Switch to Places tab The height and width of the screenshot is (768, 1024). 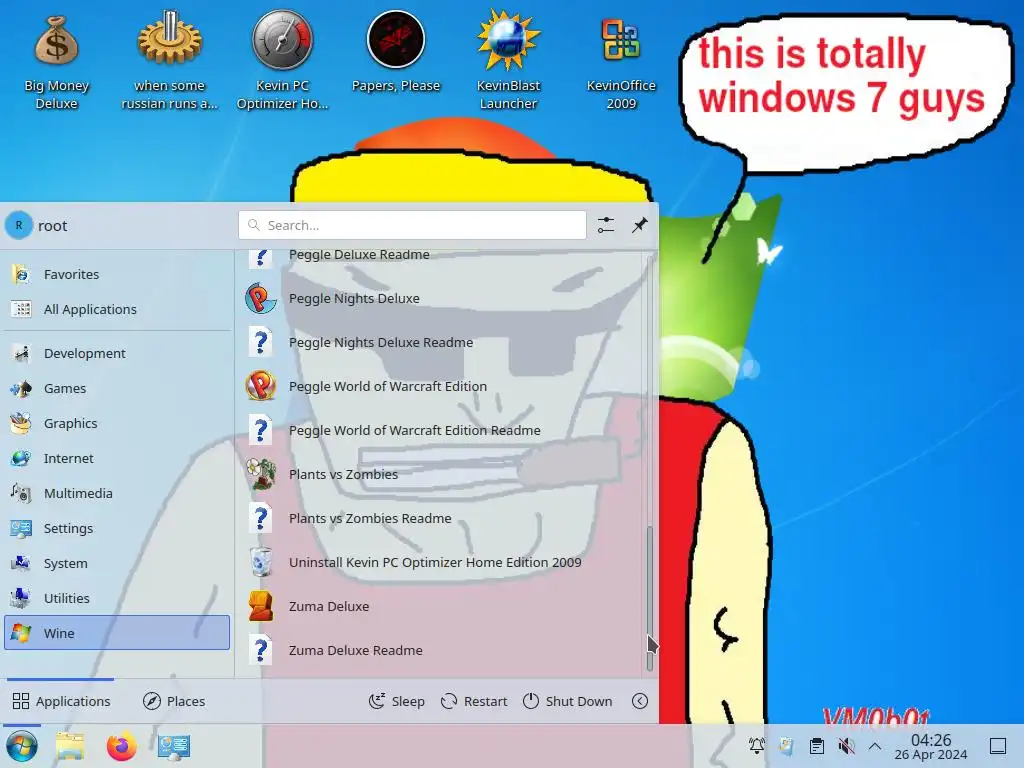tap(174, 701)
